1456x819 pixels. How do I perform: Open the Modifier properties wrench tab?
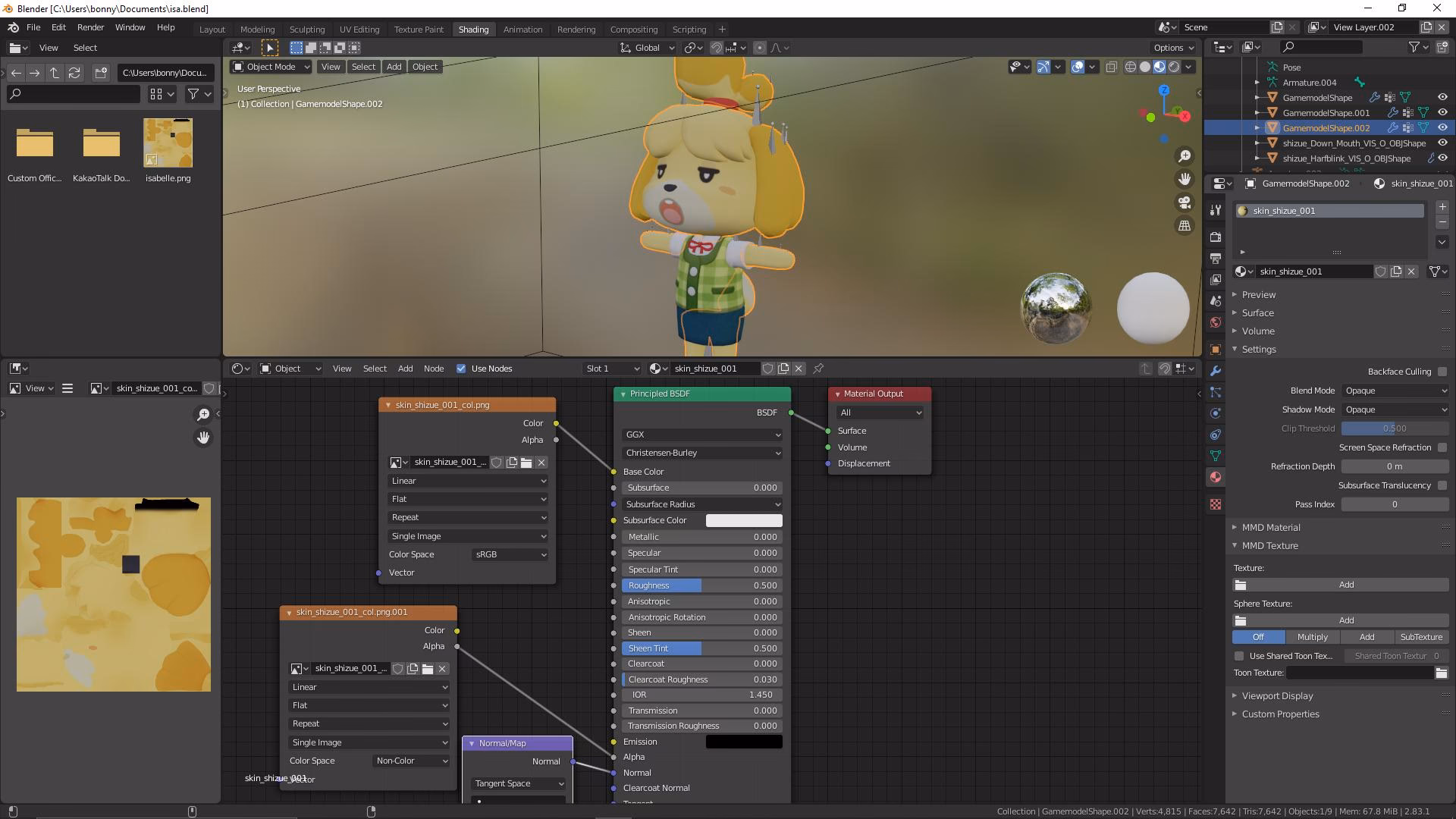coord(1215,371)
